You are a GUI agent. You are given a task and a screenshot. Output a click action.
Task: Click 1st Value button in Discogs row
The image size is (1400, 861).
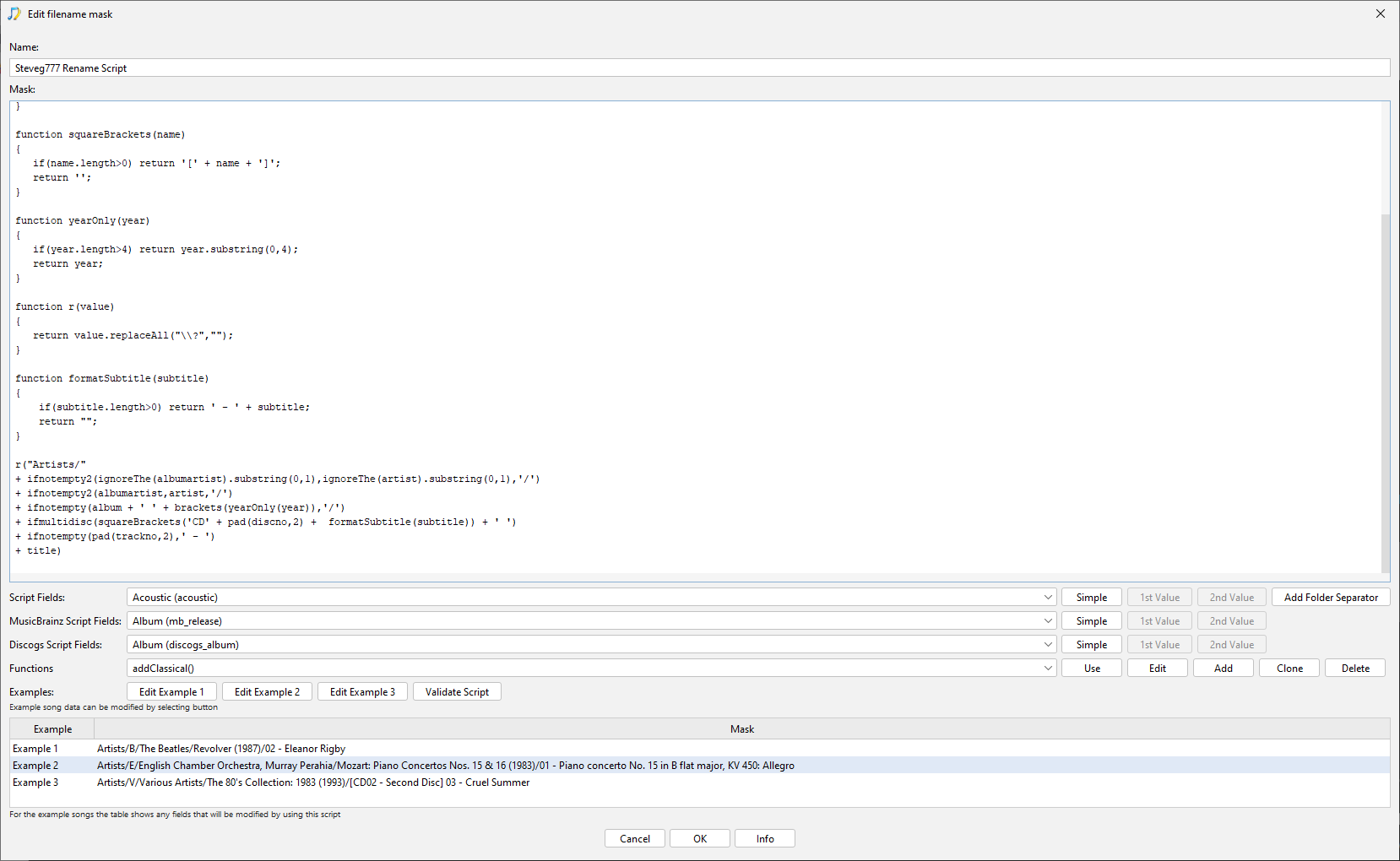click(x=1160, y=645)
